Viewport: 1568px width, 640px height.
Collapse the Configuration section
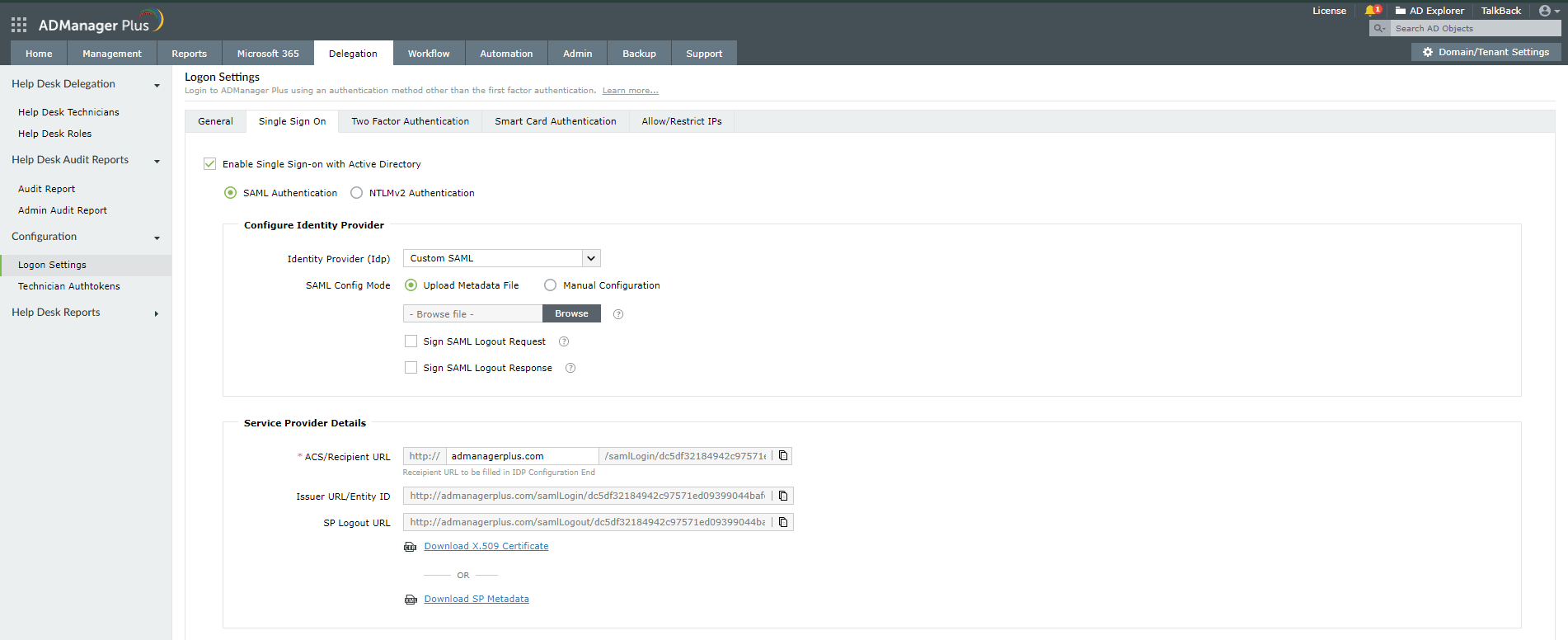pyautogui.click(x=157, y=238)
